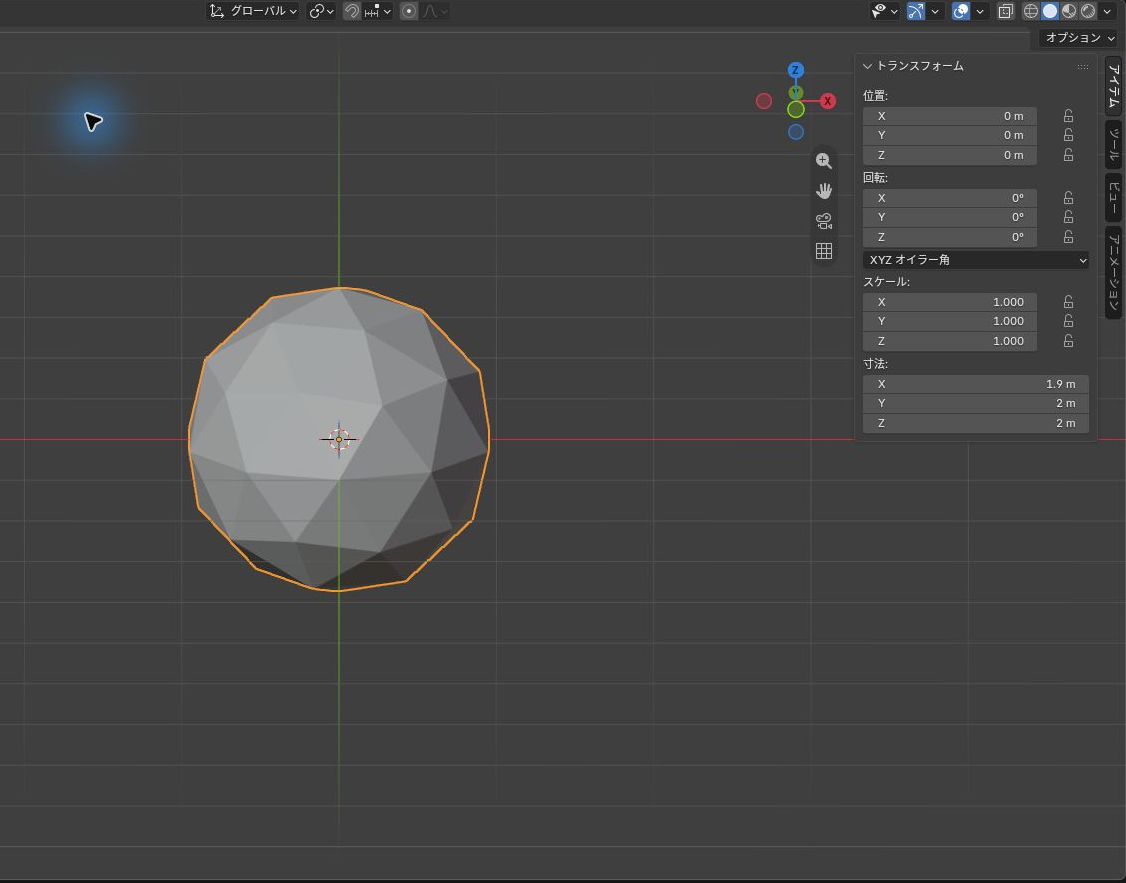Lock the 位置 Z value
Viewport: 1126px width, 883px height.
(1069, 155)
